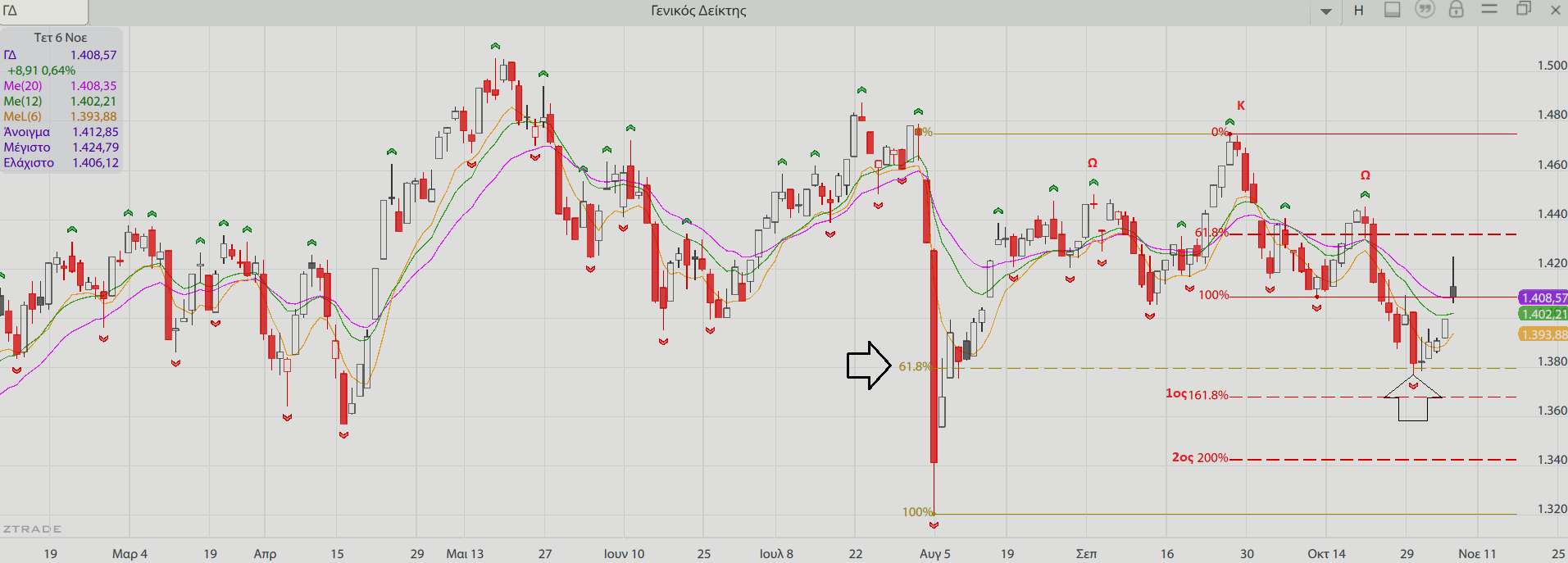
Task: Click the Μαι 13 date axis label
Action: coord(465,554)
